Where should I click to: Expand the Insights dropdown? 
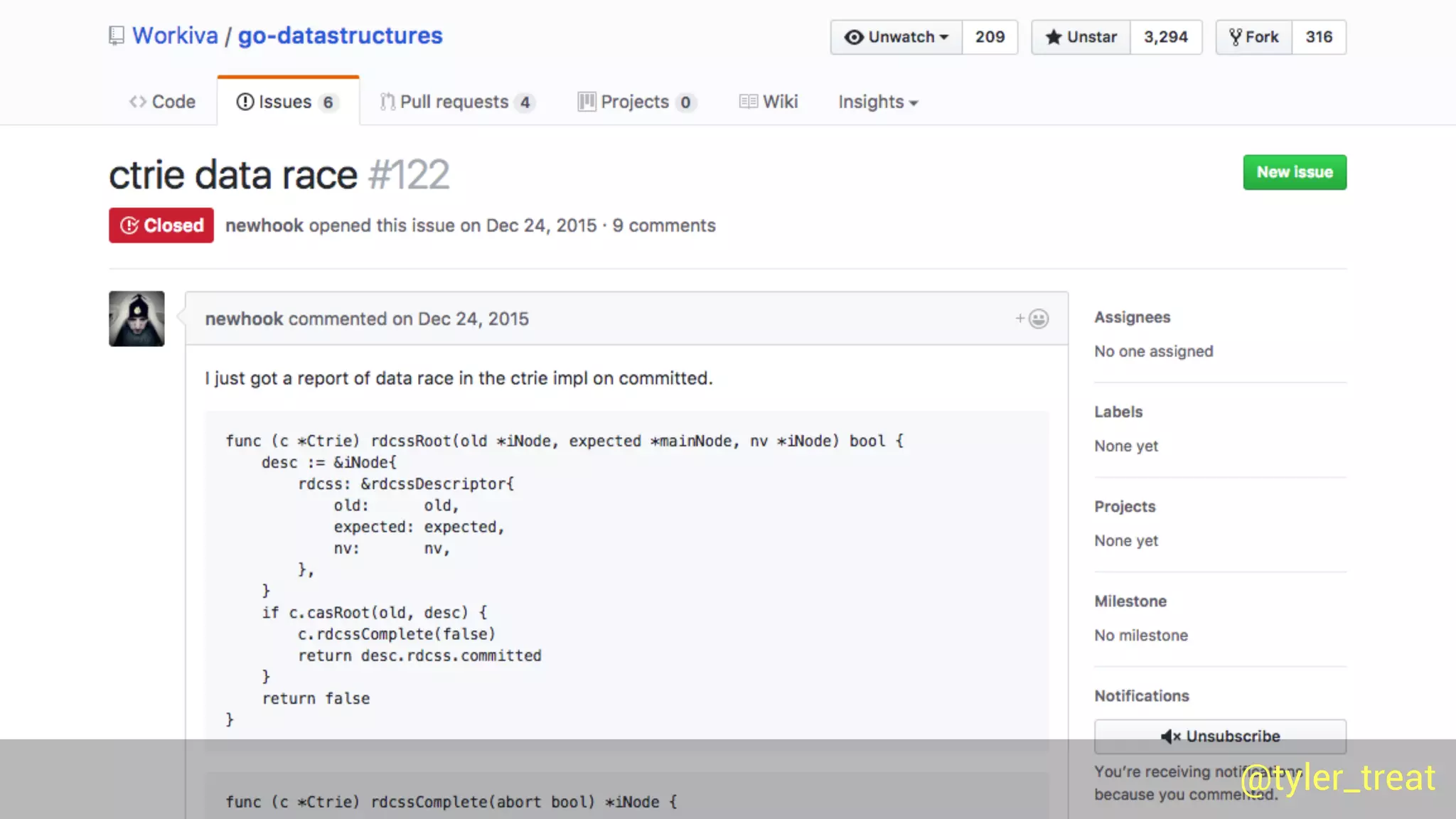[x=878, y=102]
